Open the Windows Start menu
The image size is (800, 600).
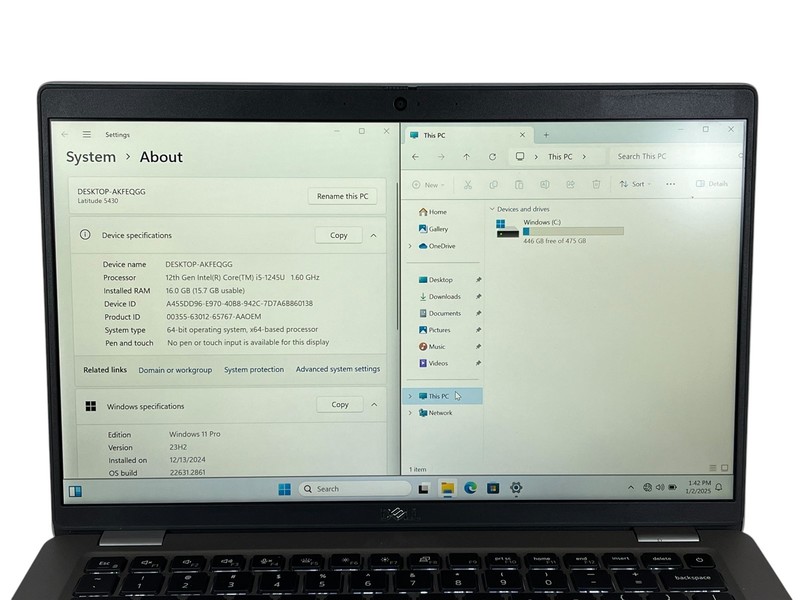285,489
